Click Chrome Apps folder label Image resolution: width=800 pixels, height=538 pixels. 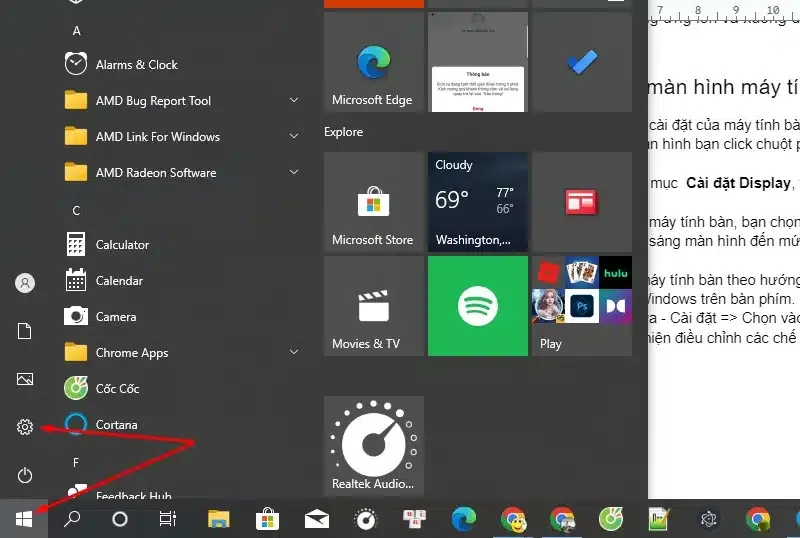(x=132, y=353)
